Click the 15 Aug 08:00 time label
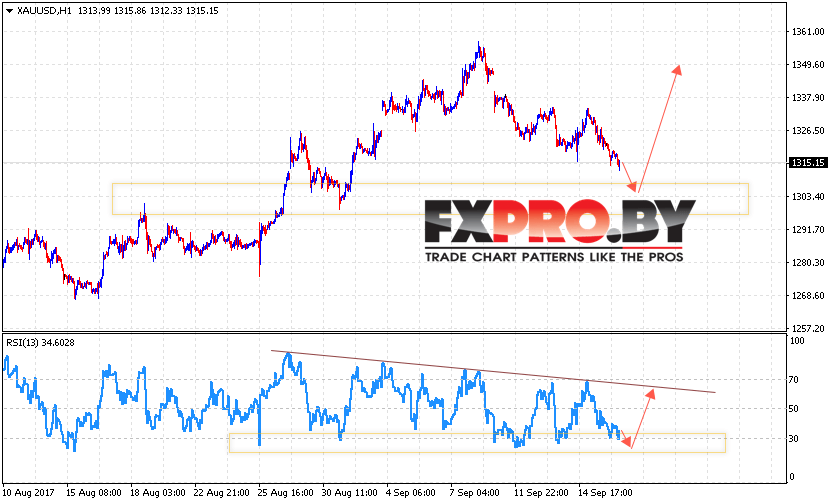The height and width of the screenshot is (504, 829). 94,492
